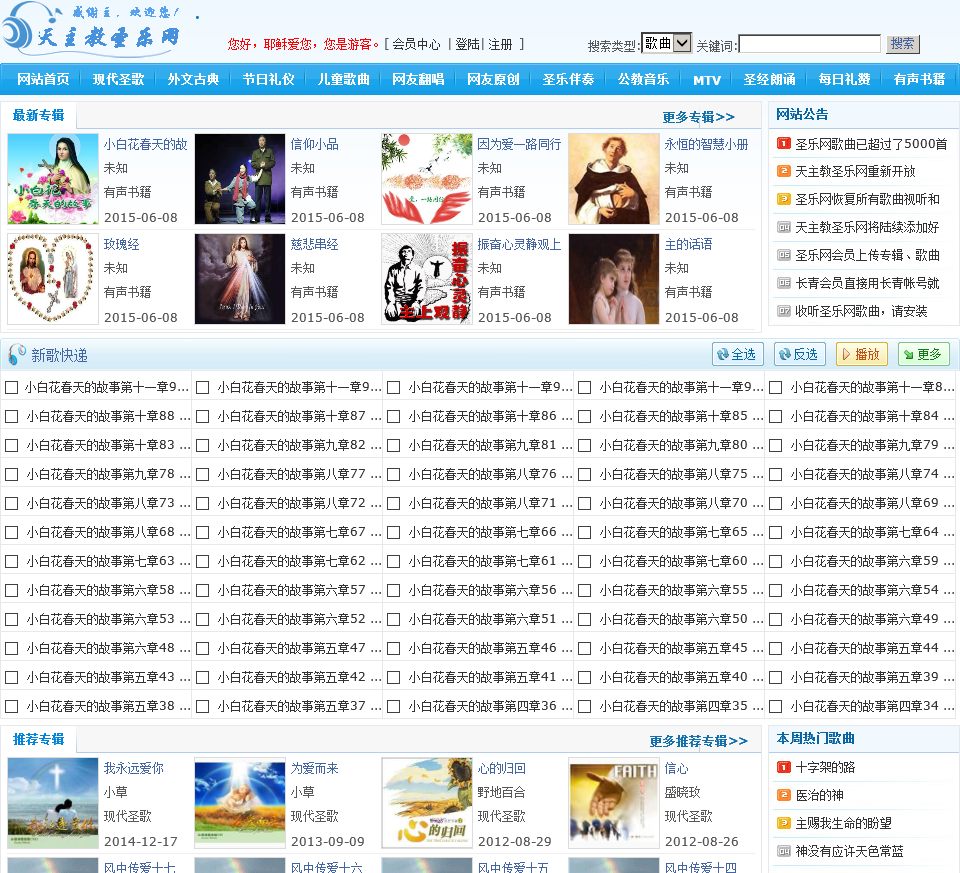Open album title 风中传爱十七
This screenshot has height=873, width=960.
pyautogui.click(x=140, y=867)
